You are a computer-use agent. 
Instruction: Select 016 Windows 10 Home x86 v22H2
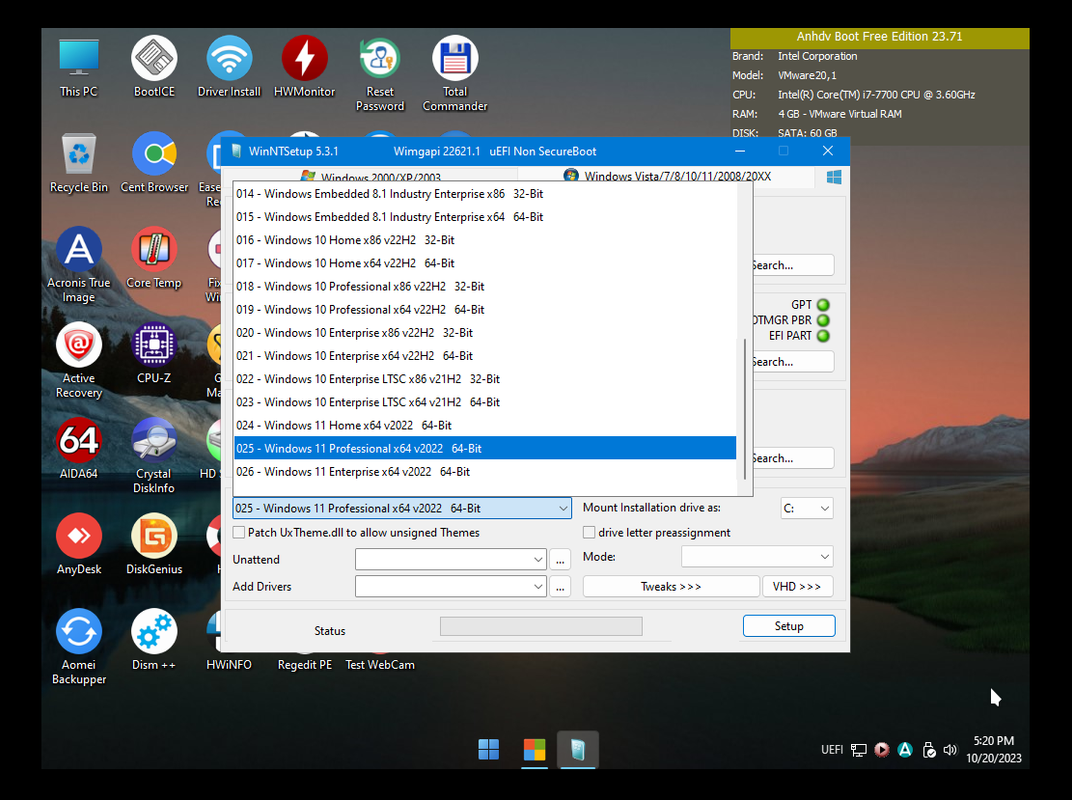point(485,240)
